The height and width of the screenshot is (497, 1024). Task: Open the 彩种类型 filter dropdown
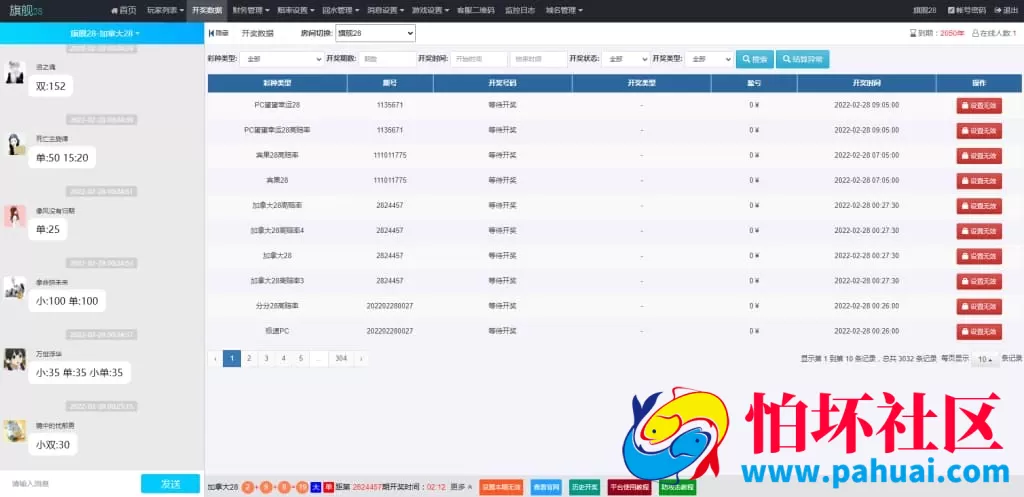281,59
